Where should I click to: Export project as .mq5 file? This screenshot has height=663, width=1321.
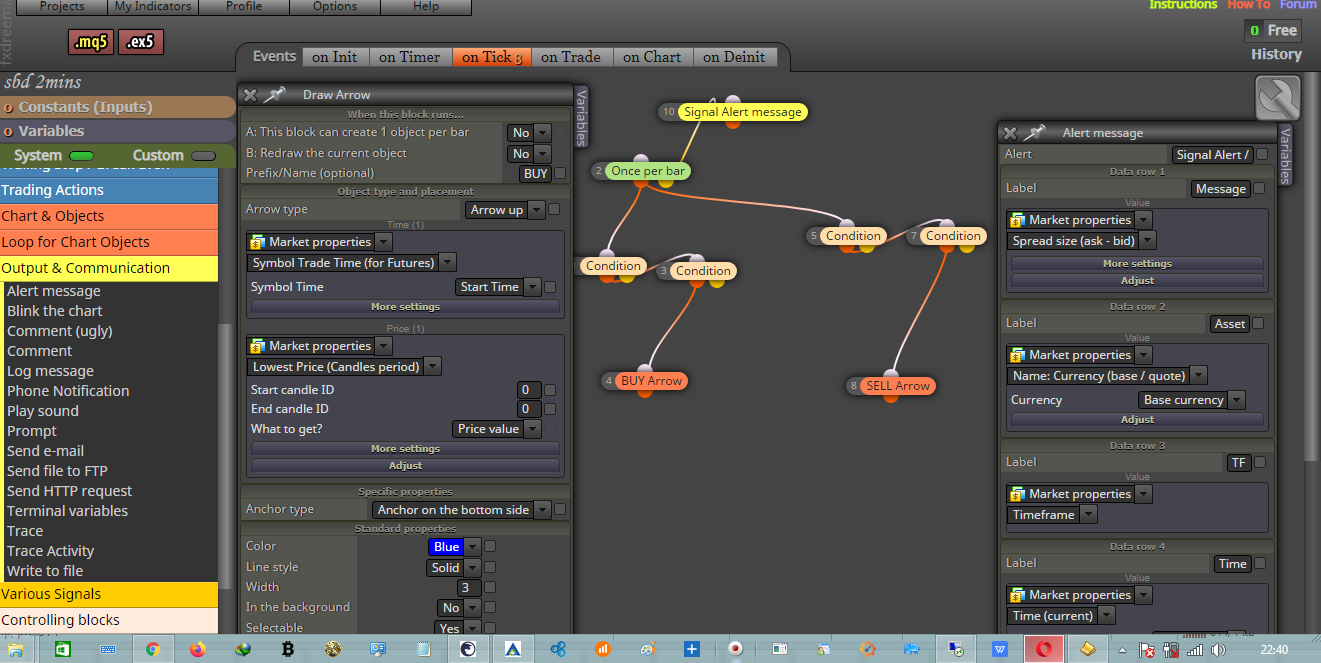(x=92, y=42)
